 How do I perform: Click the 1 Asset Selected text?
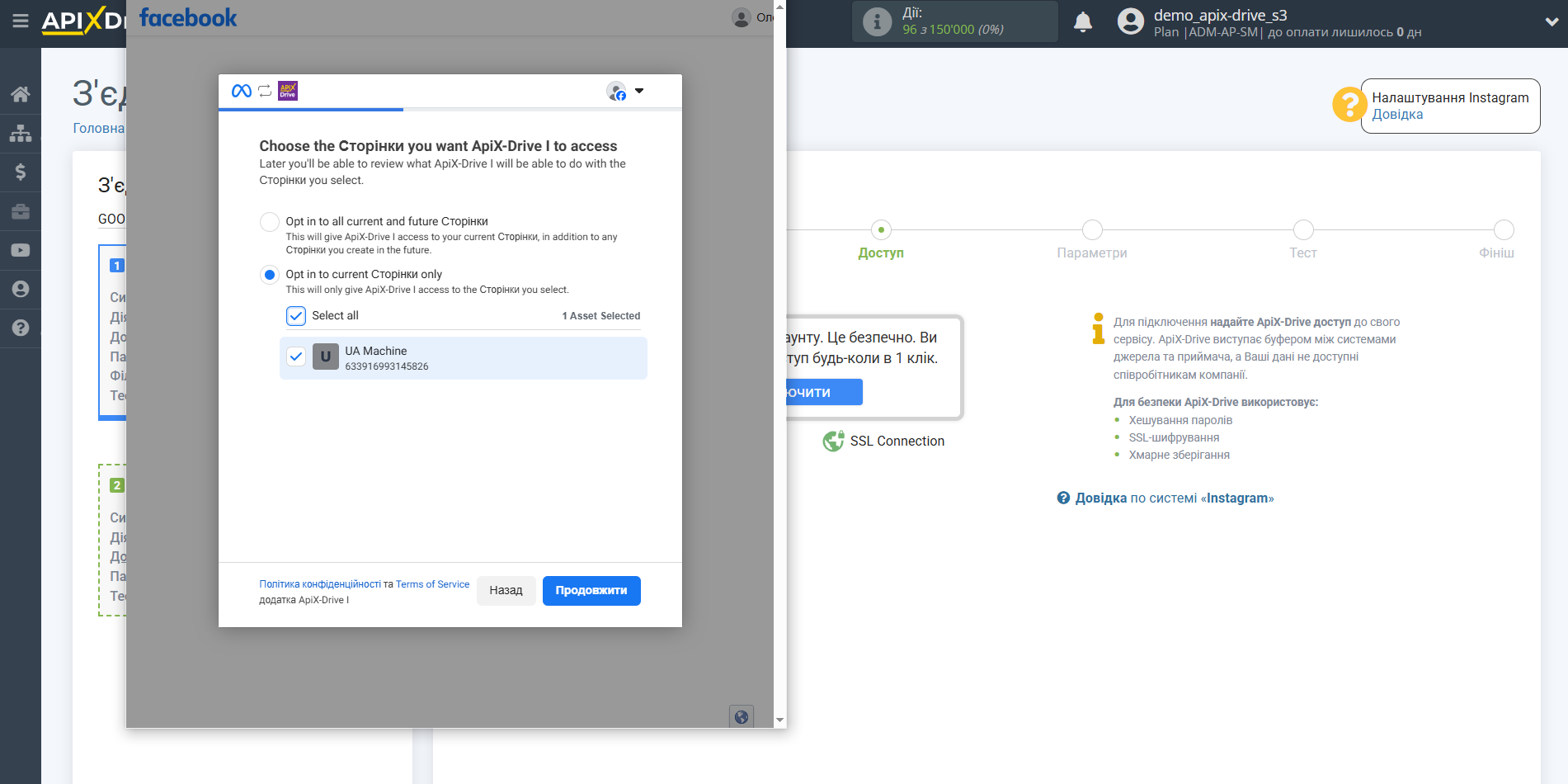[601, 316]
